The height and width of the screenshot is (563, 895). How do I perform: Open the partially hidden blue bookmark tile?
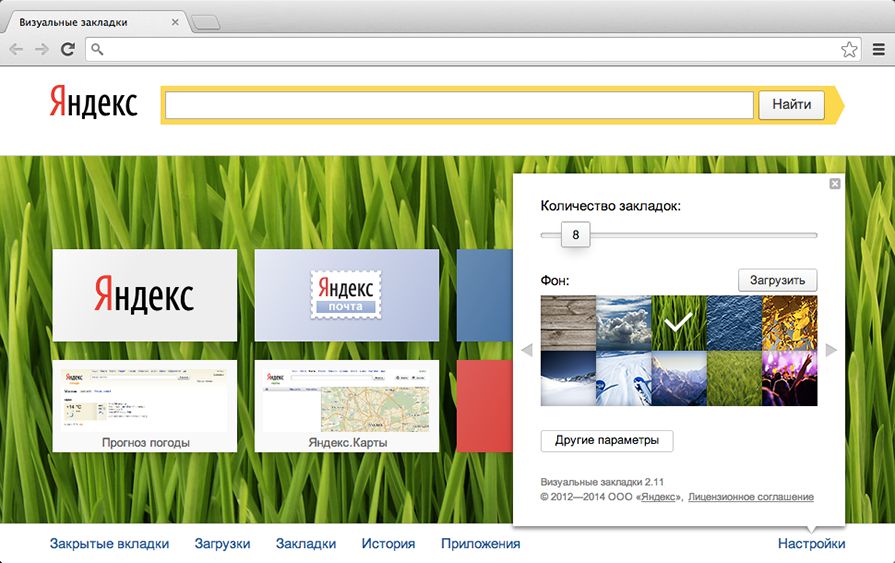485,295
